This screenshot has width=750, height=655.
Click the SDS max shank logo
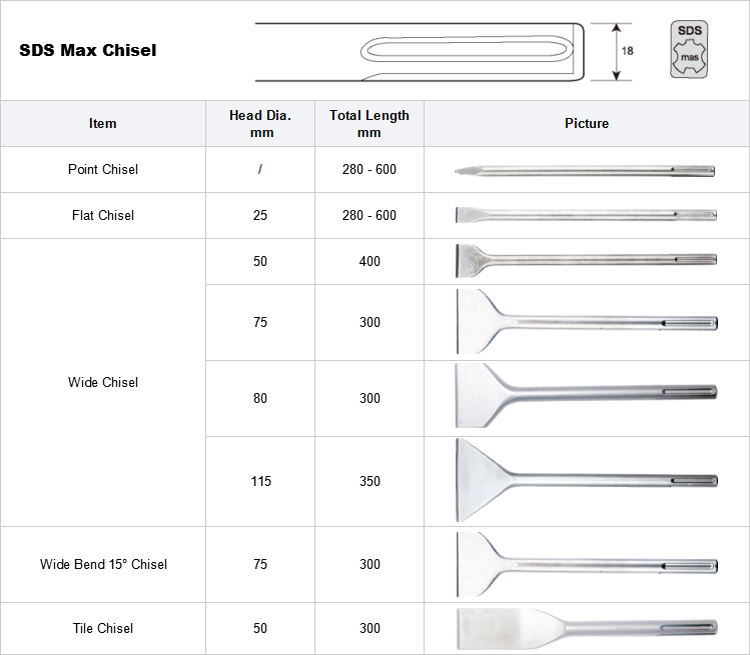690,49
